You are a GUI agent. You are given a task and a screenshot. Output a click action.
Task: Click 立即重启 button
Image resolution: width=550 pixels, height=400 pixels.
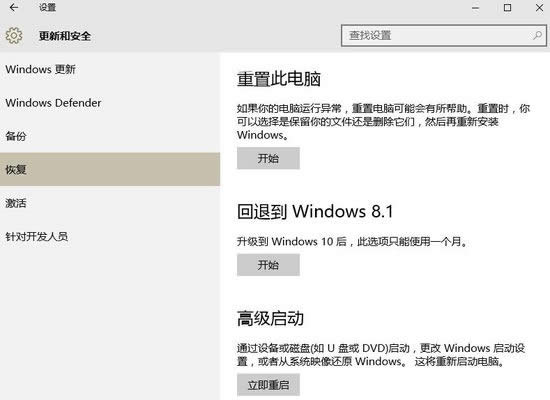click(268, 385)
